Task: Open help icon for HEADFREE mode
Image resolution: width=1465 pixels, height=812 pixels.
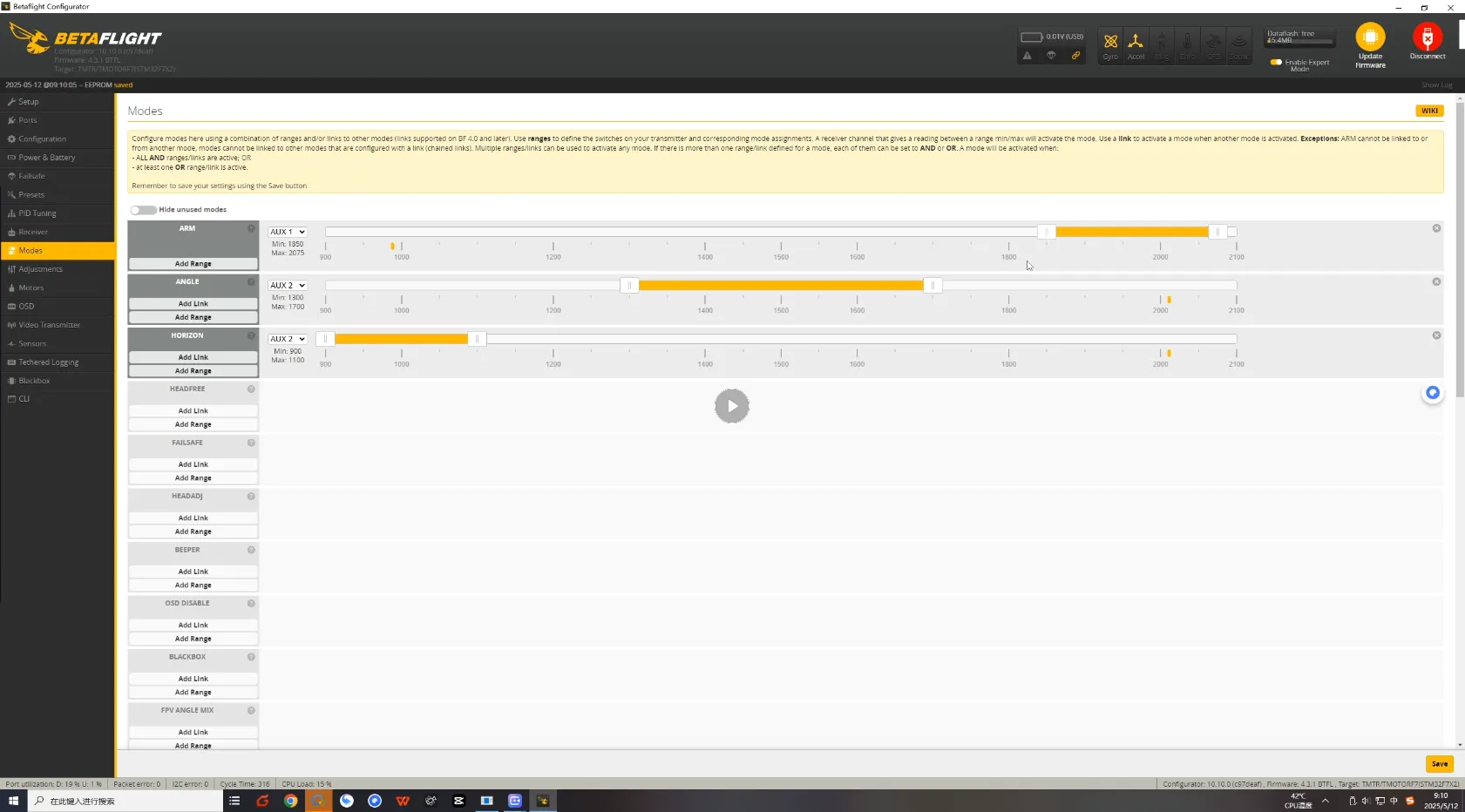Action: pyautogui.click(x=251, y=389)
